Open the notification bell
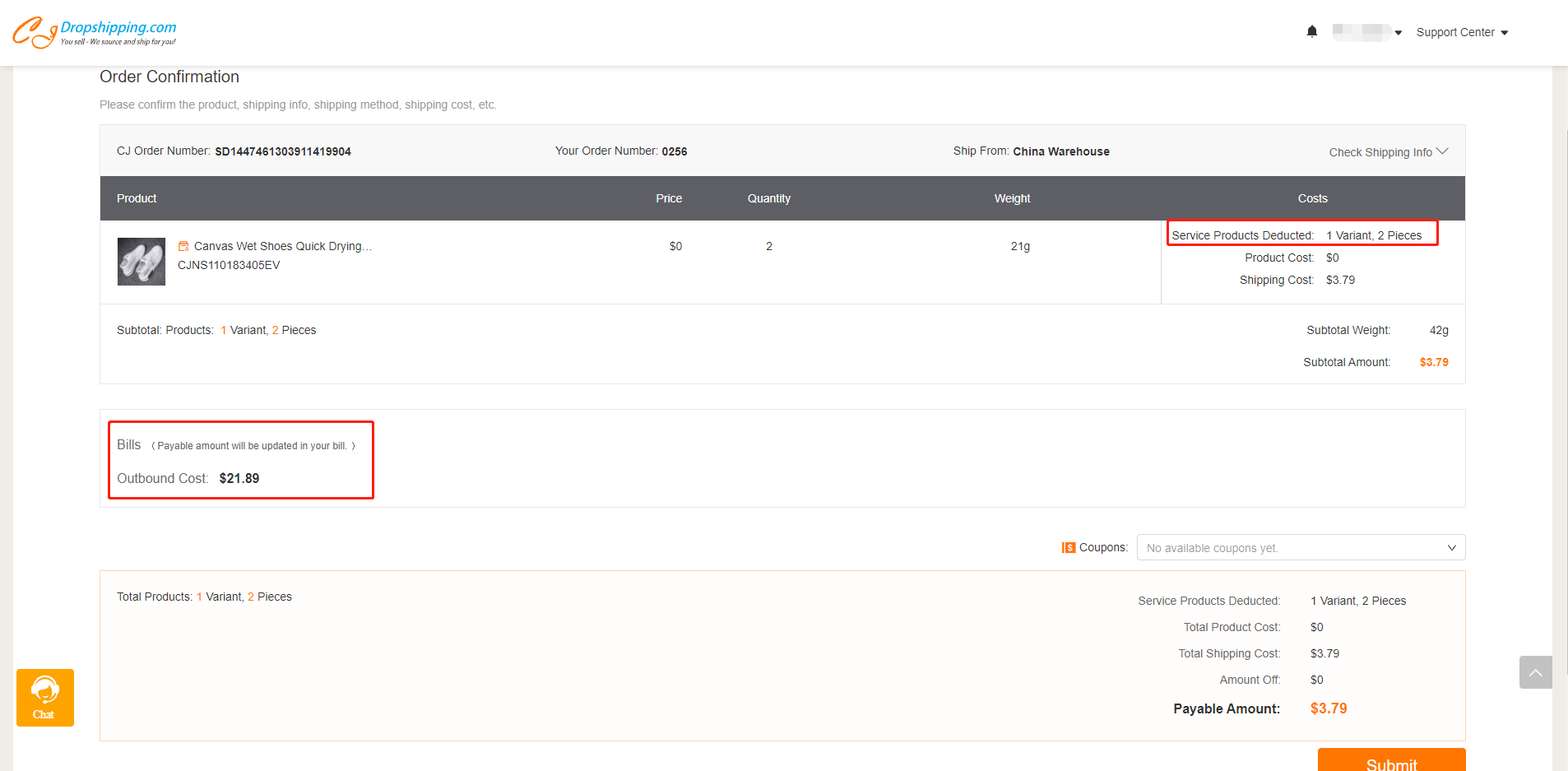This screenshot has width=1568, height=771. tap(1311, 32)
